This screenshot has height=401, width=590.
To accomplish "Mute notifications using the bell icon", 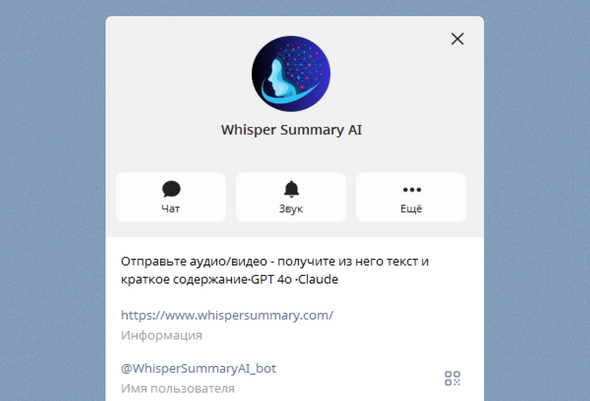I will click(291, 189).
